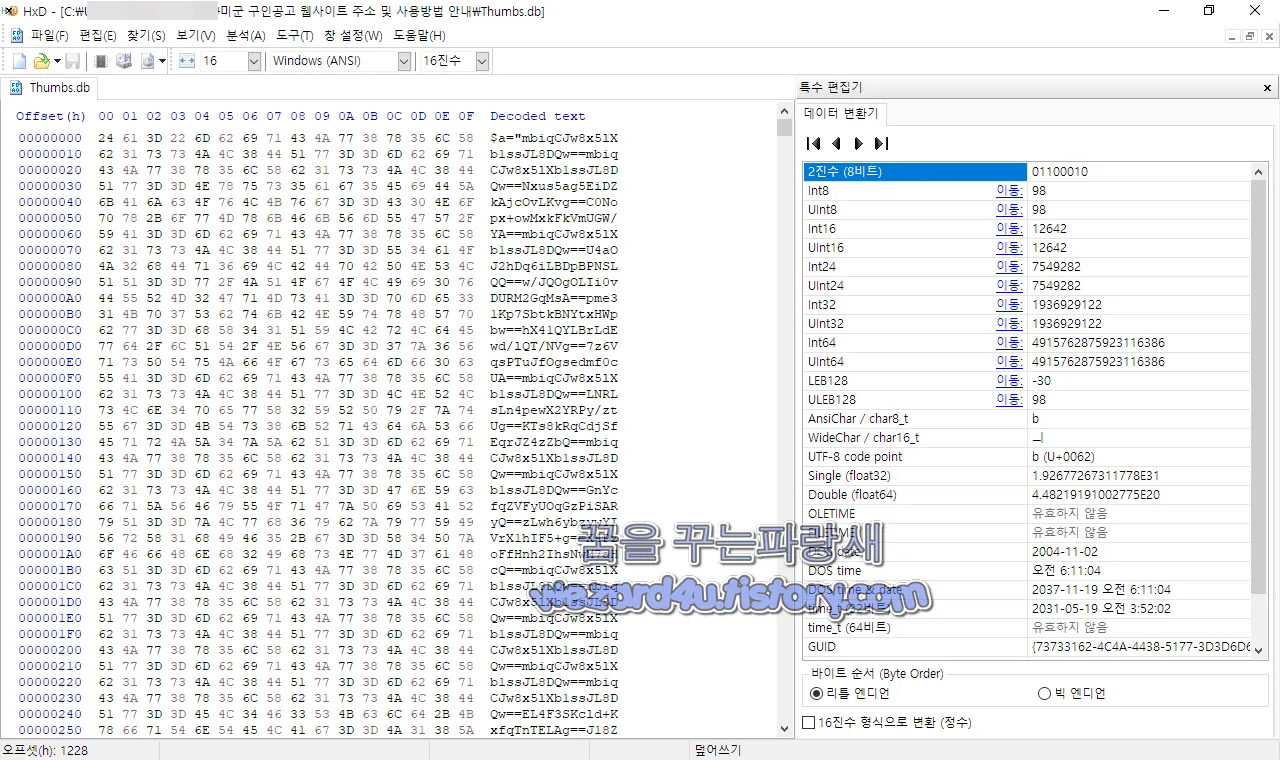Open the 파일(F) menu
Screen dimensions: 1280x760
(x=50, y=35)
